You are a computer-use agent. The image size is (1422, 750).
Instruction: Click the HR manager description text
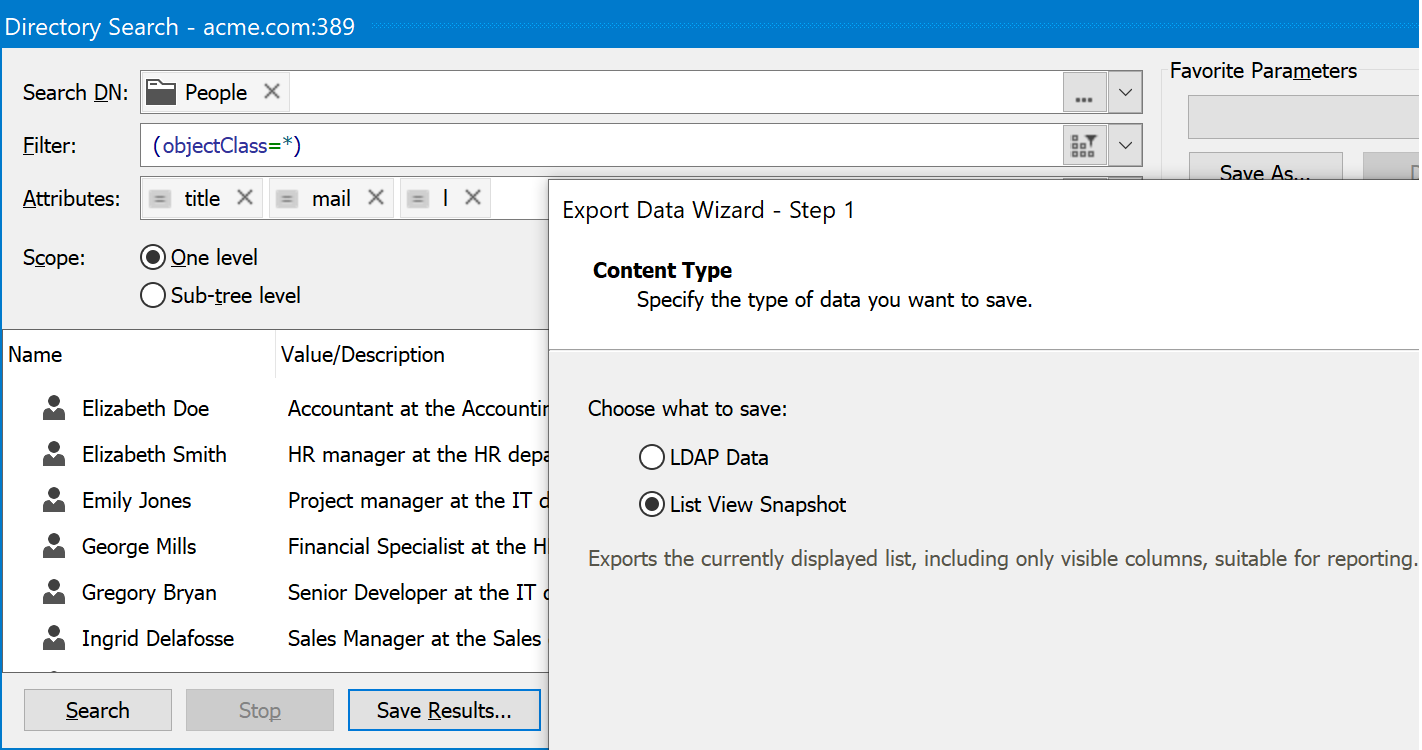point(418,454)
